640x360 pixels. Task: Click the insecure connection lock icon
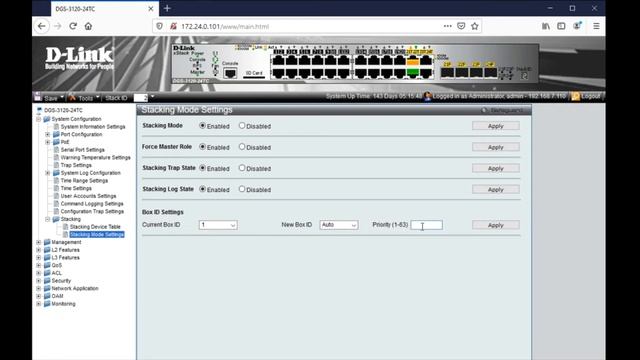173,26
